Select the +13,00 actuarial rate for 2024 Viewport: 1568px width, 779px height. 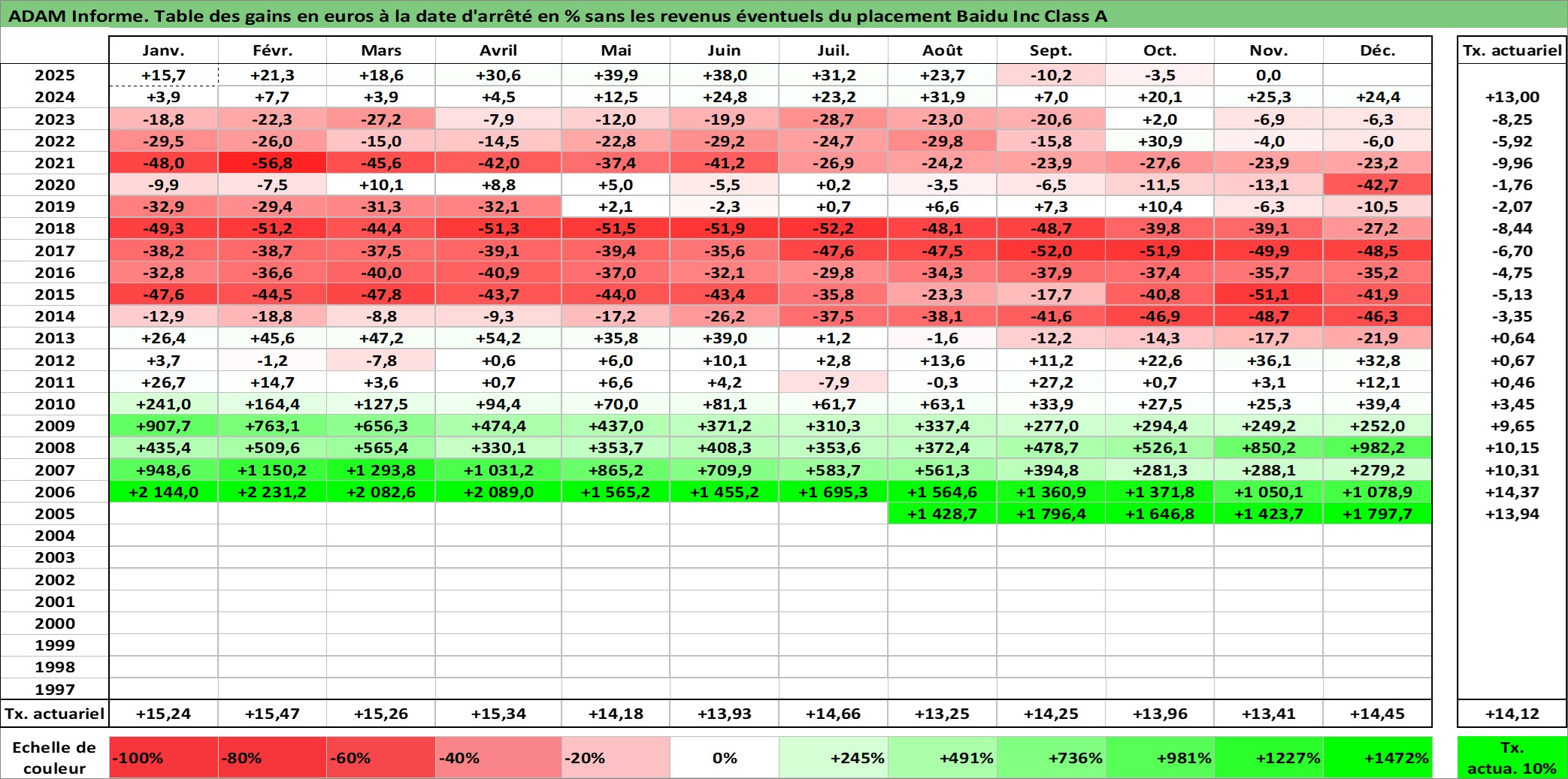pyautogui.click(x=1512, y=97)
